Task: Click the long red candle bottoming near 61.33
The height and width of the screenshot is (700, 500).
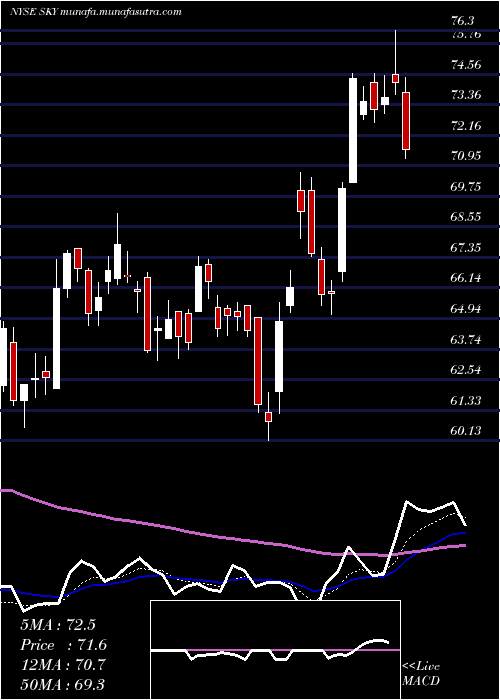Action: 258,361
